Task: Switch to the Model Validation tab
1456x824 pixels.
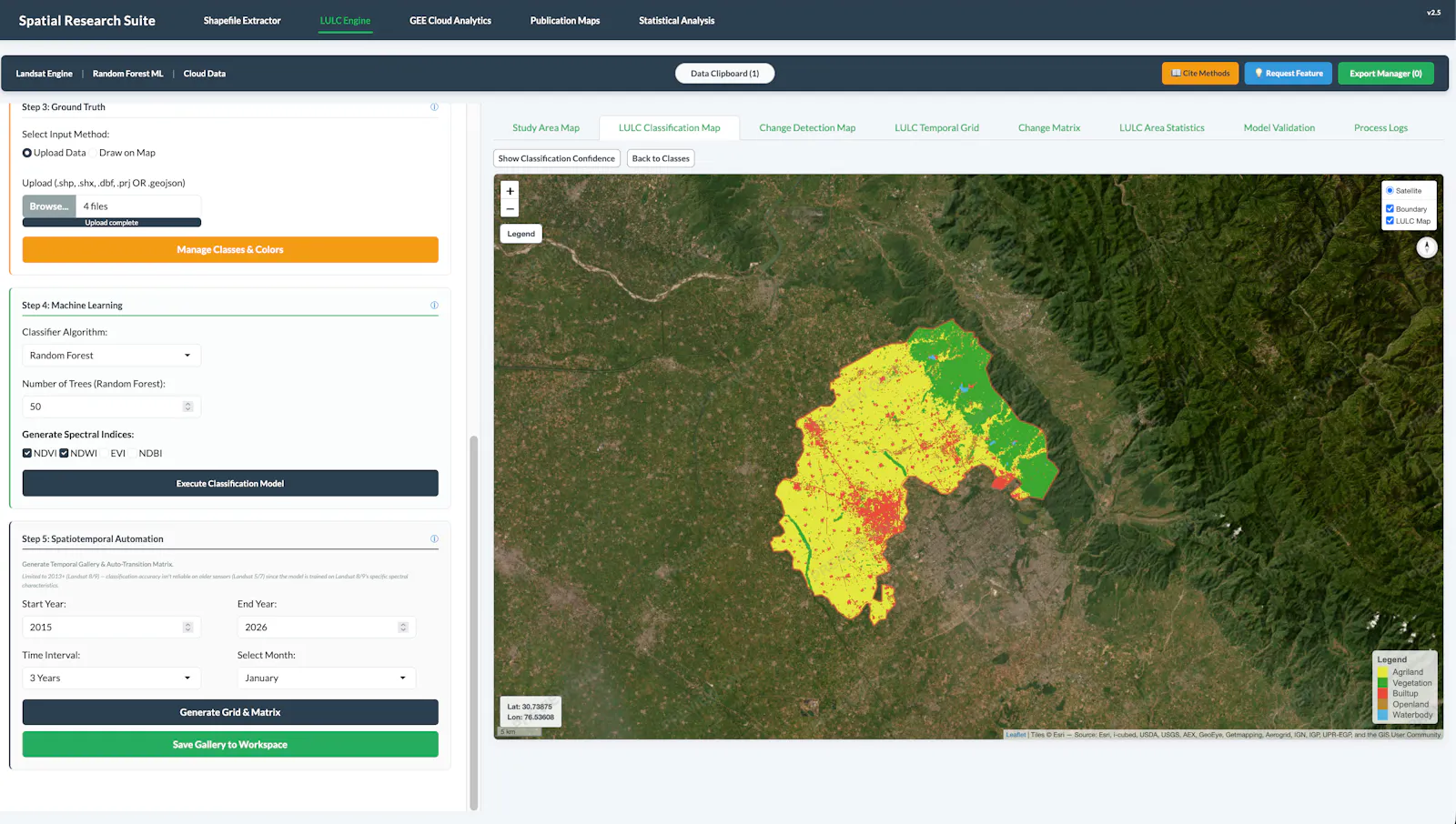Action: pyautogui.click(x=1279, y=128)
